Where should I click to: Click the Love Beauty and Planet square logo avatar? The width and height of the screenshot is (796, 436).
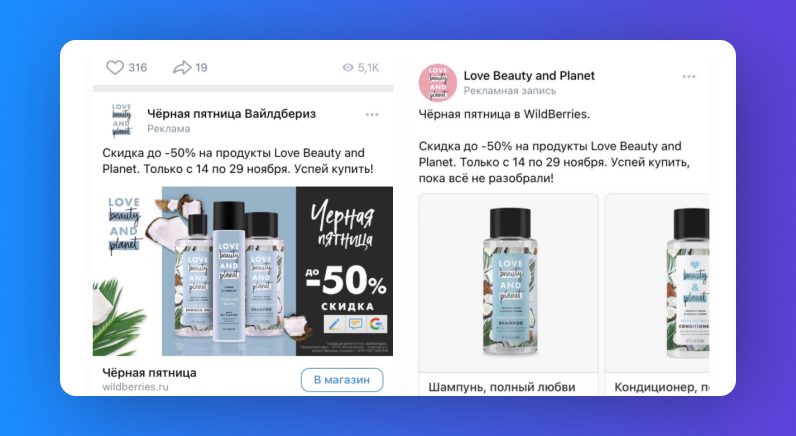tap(121, 120)
